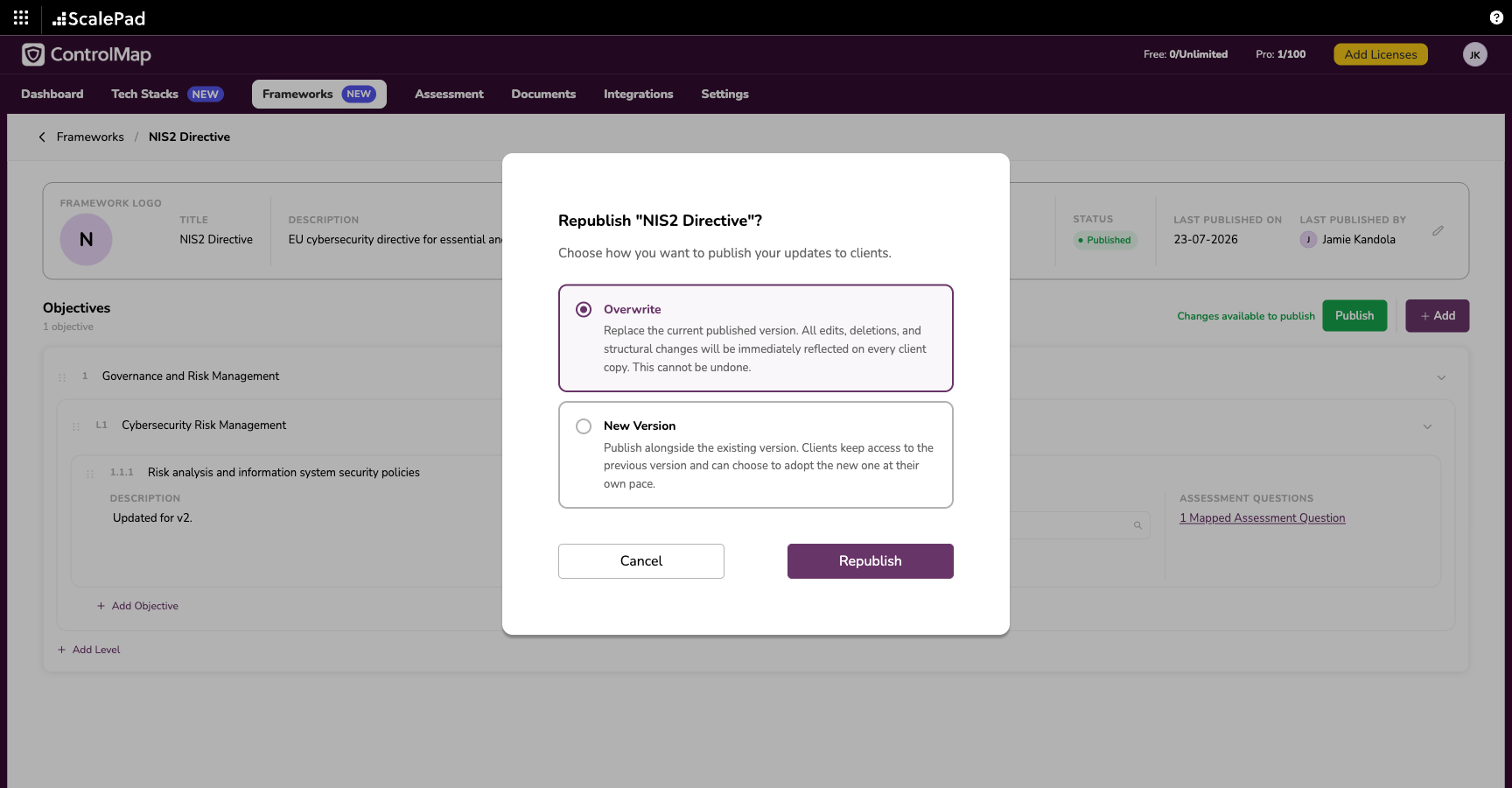Click the ControlMap shield logo

33,54
